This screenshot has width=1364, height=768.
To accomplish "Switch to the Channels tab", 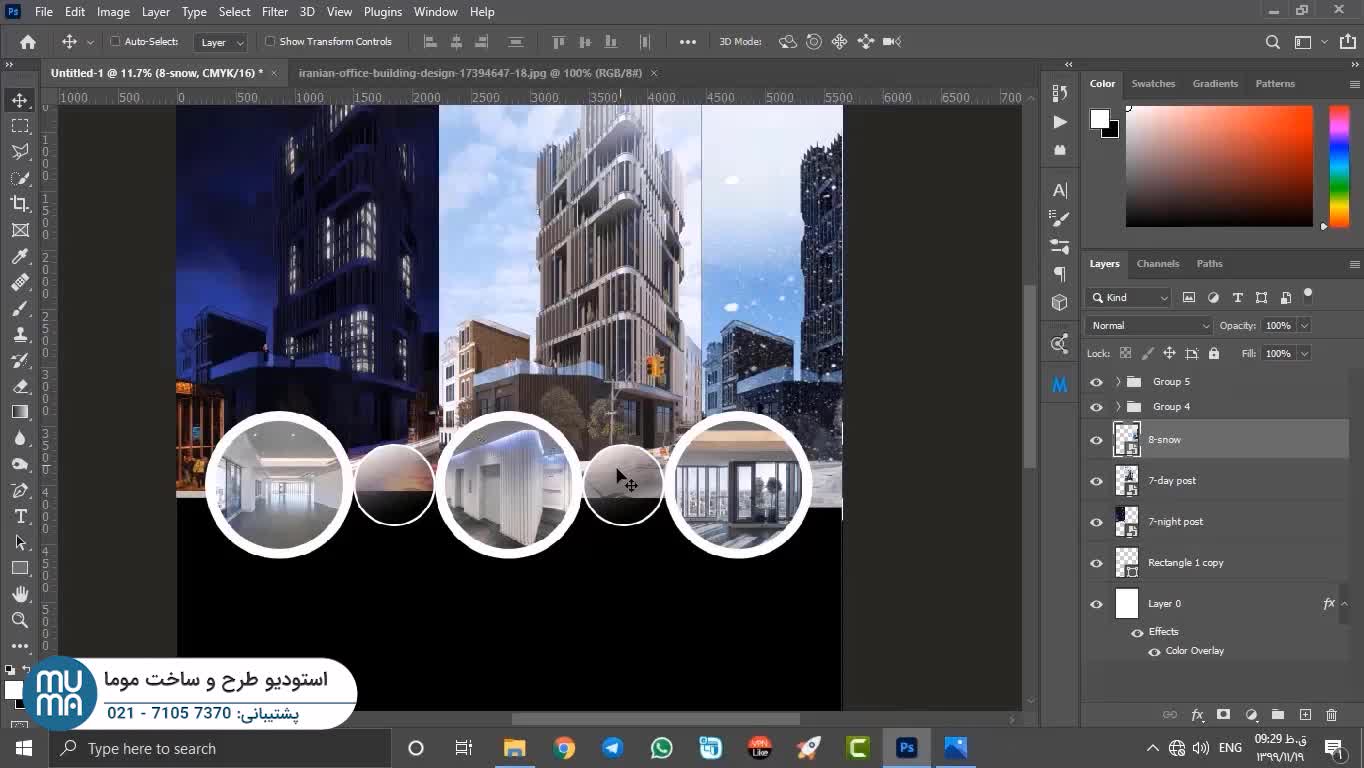I will point(1157,264).
